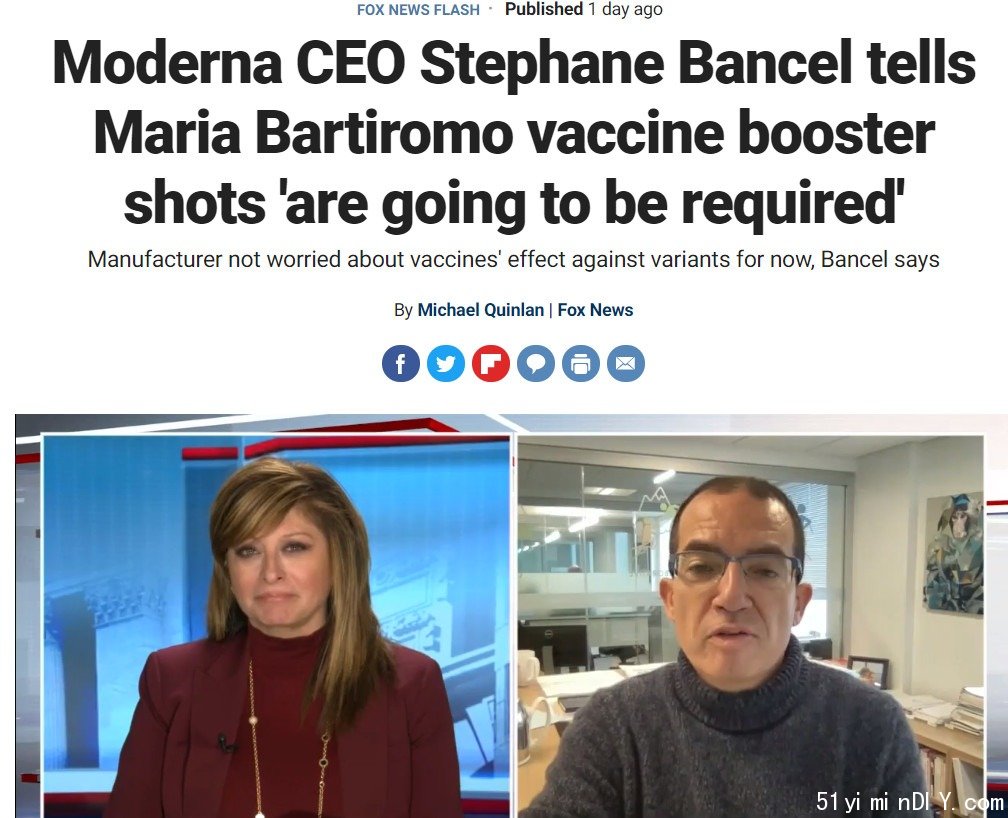Screen dimensions: 1008x818
Task: Click the framed photo on the office desk
Action: click(868, 671)
